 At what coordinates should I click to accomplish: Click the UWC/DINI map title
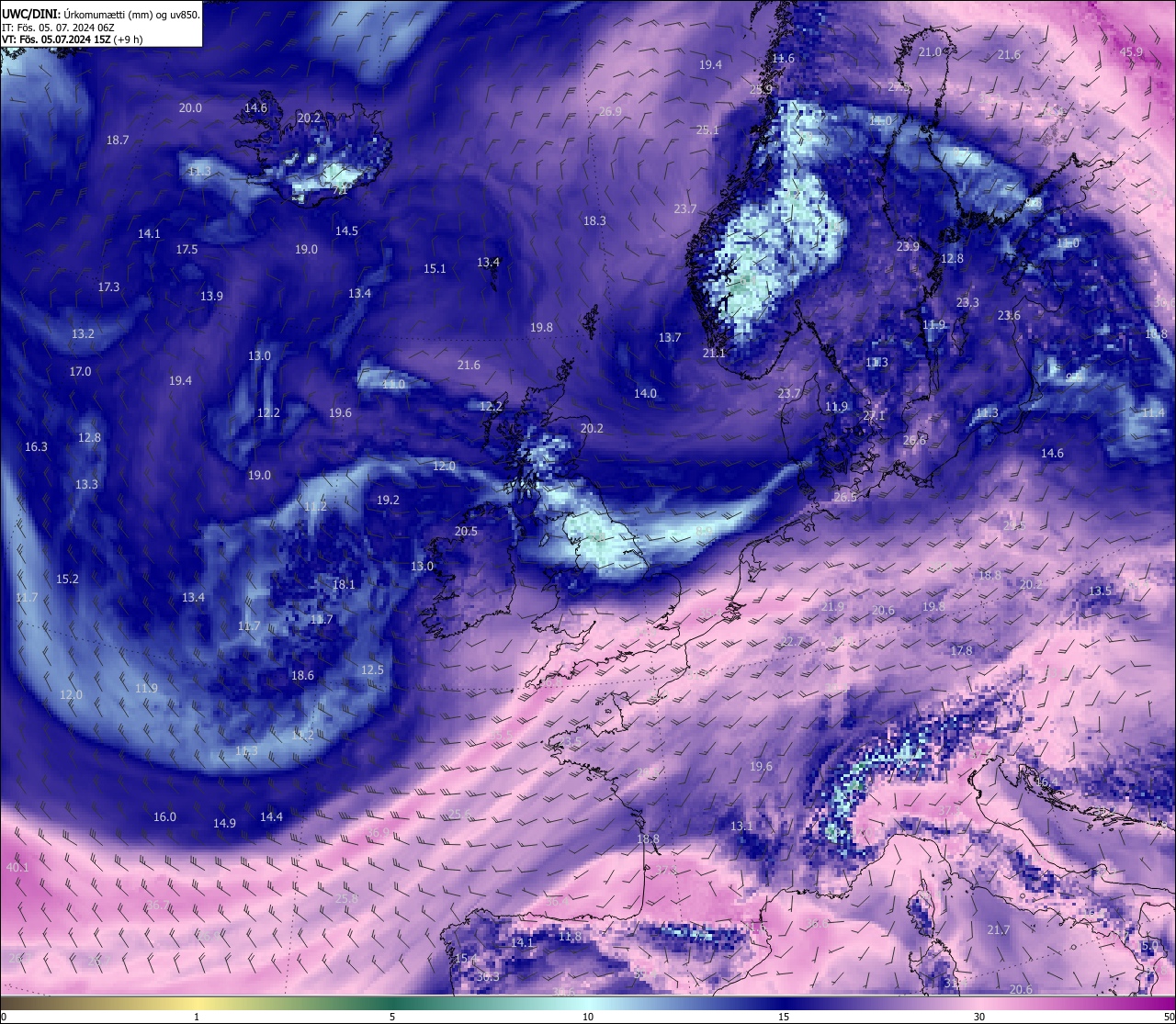pos(101,15)
